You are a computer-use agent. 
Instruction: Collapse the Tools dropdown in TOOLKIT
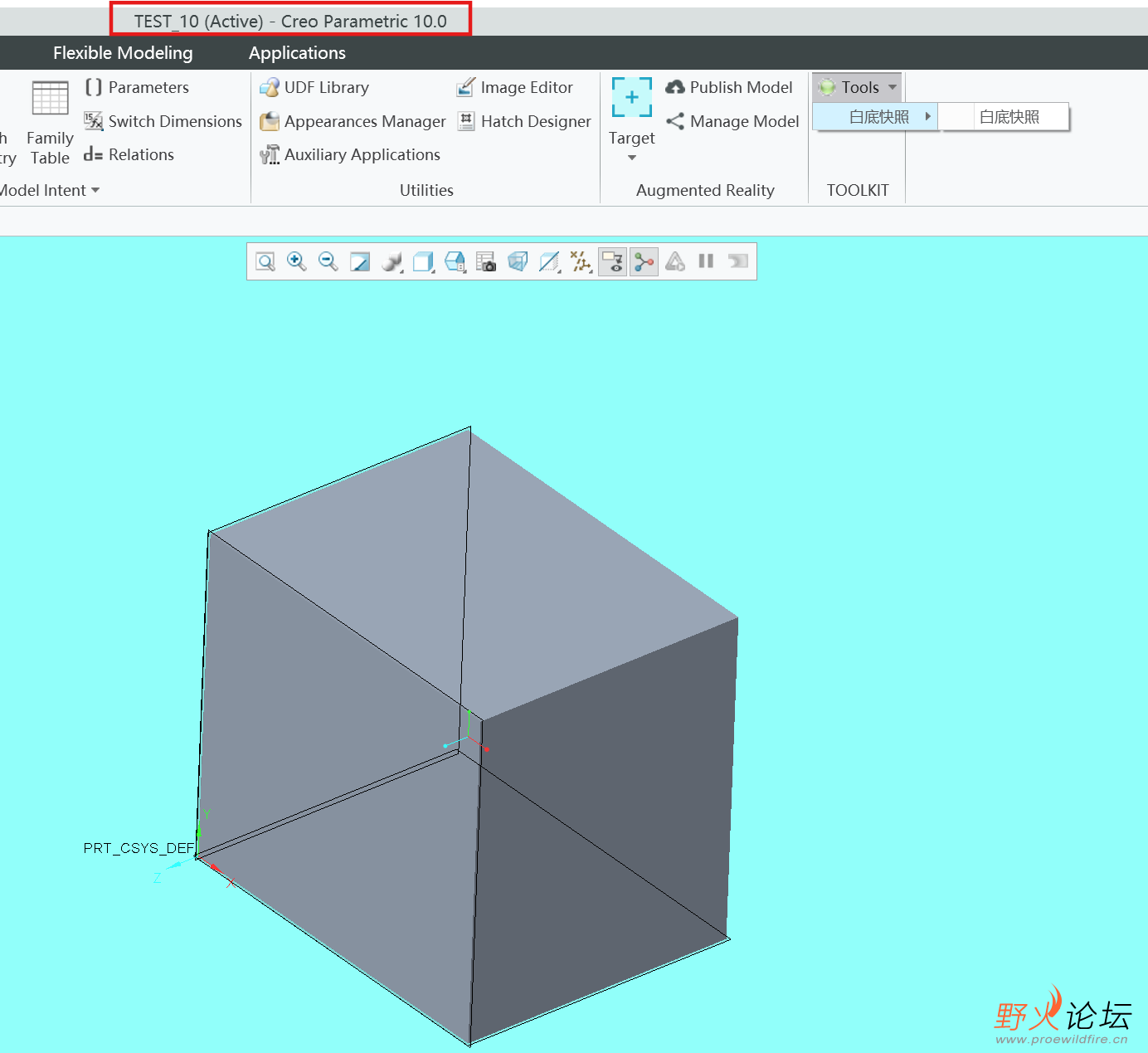(858, 87)
